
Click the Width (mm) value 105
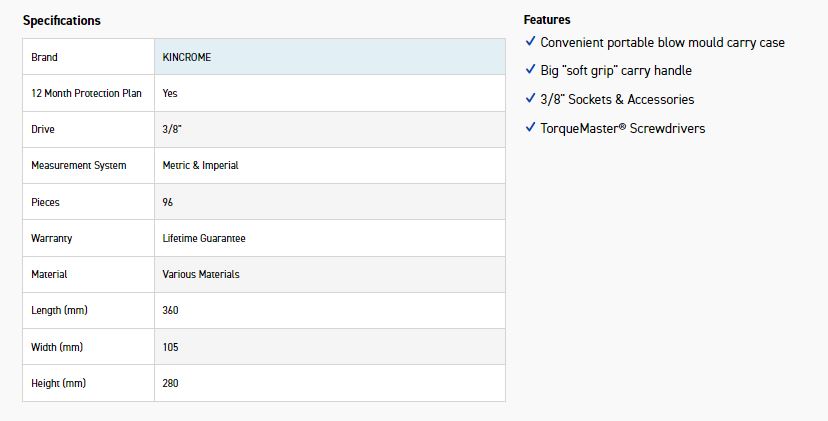(170, 347)
